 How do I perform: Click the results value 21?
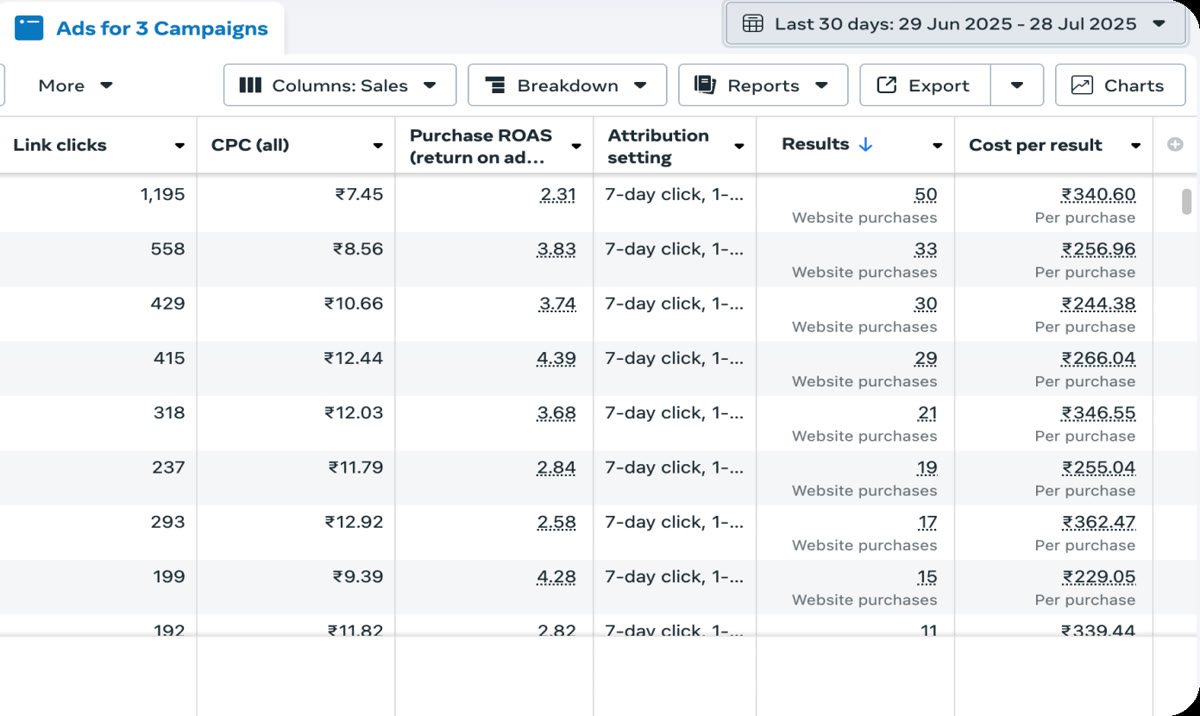tap(927, 413)
